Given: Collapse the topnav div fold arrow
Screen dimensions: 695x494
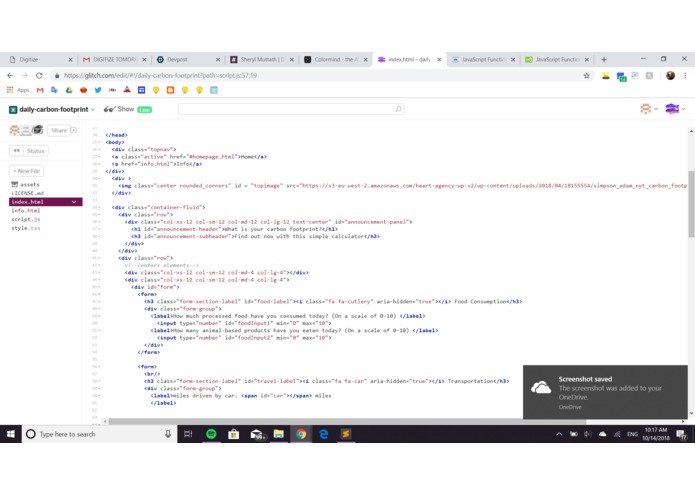Looking at the screenshot, I should click(99, 149).
